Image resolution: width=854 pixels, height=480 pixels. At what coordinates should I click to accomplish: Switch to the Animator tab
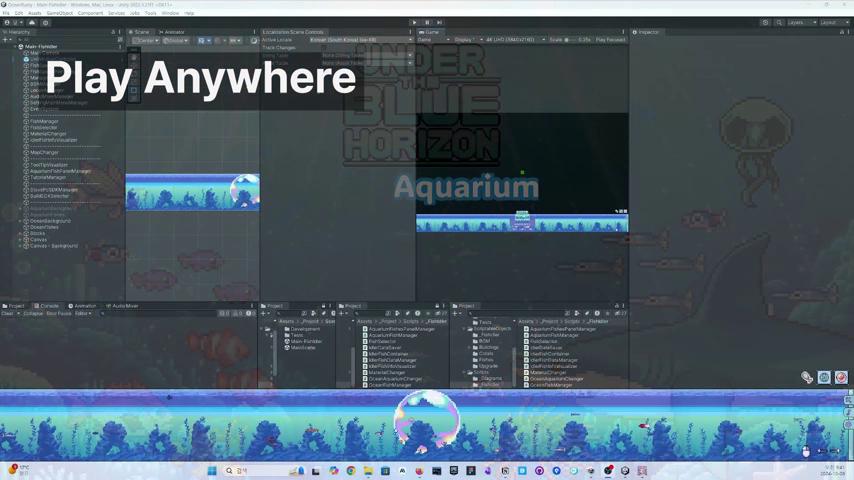click(175, 32)
